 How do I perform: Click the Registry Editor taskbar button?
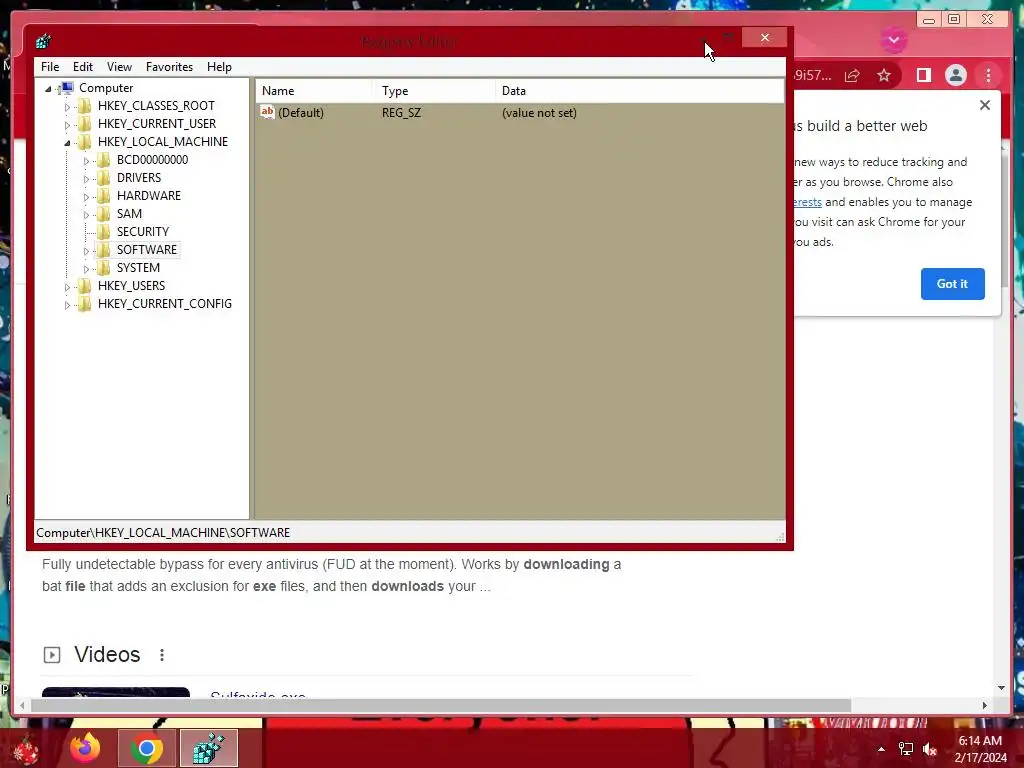209,748
